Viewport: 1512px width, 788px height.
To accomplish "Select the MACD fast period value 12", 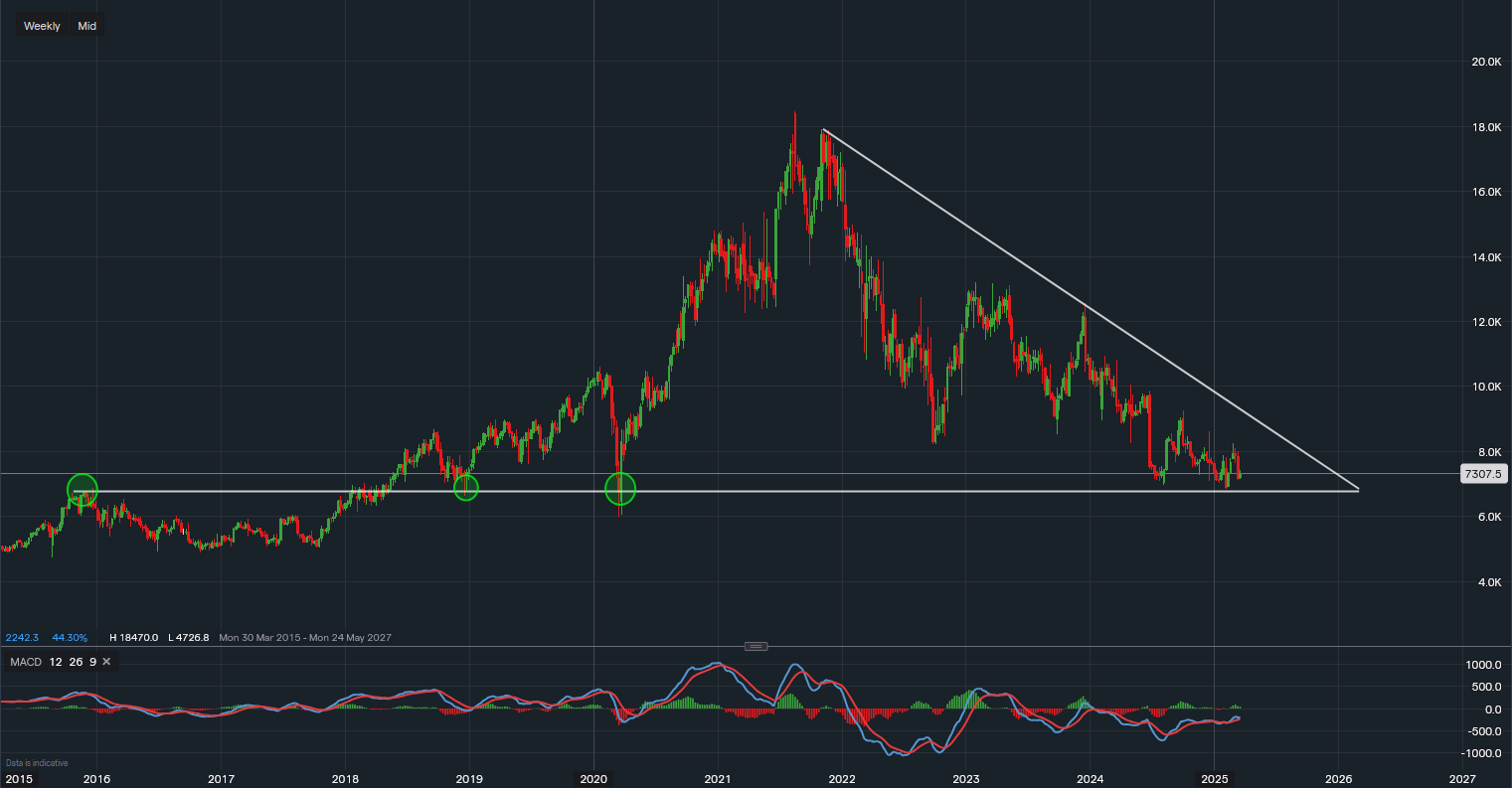I will pyautogui.click(x=56, y=662).
